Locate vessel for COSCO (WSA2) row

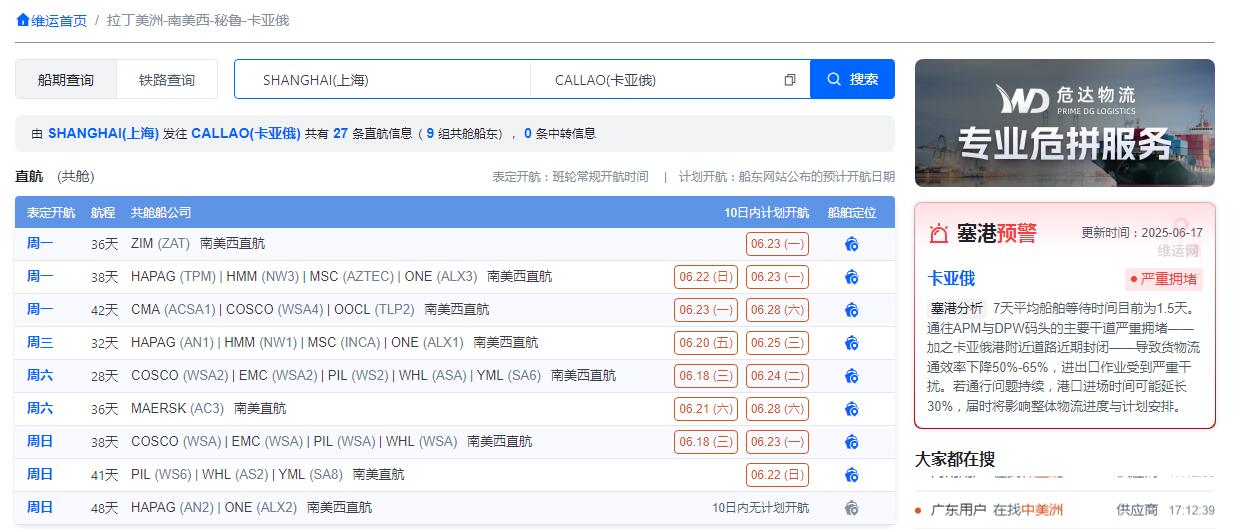[x=852, y=376]
